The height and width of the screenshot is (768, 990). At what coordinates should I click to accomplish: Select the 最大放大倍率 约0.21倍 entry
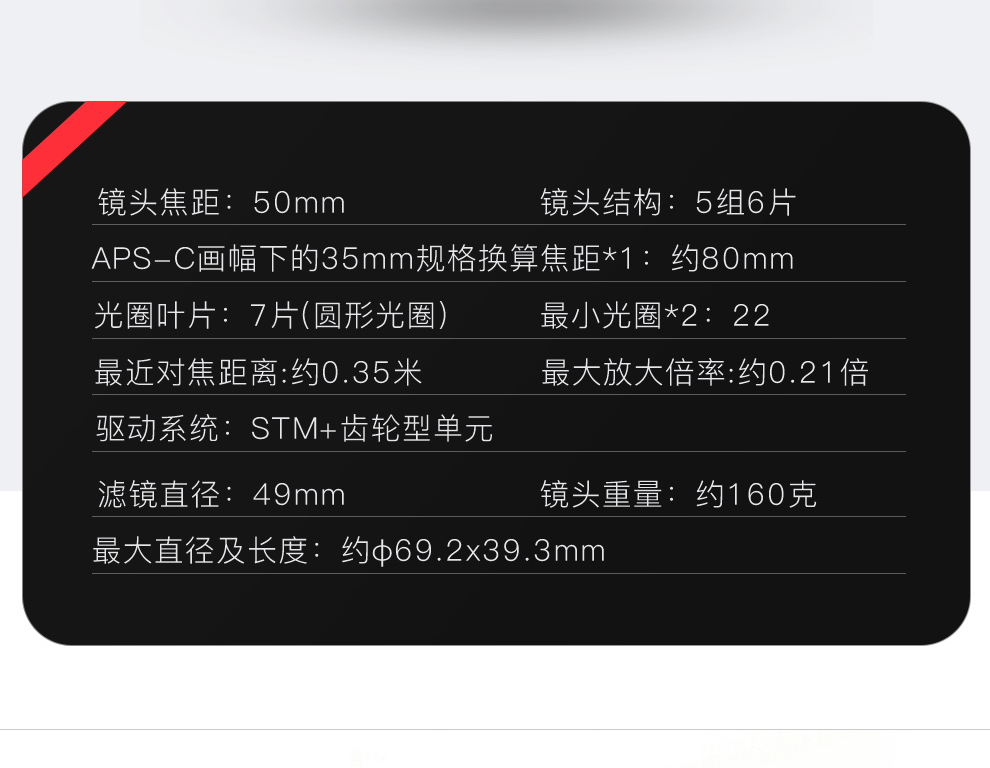coord(705,372)
